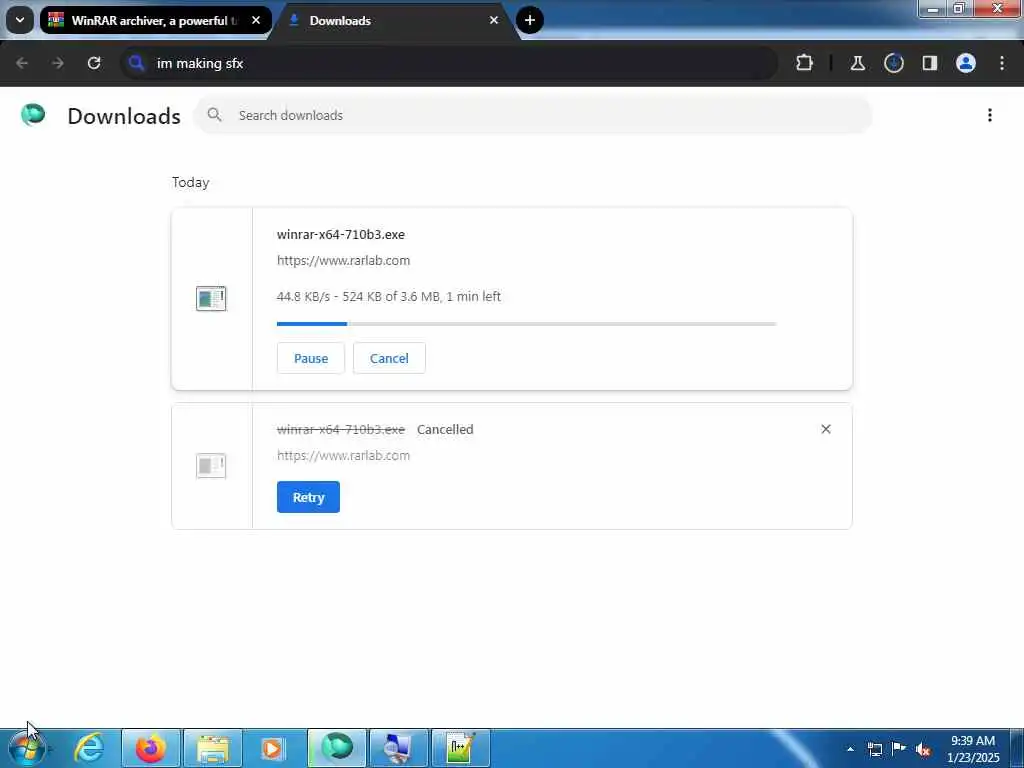Click the magnifier icon in Search downloads
The width and height of the screenshot is (1024, 768).
point(214,115)
